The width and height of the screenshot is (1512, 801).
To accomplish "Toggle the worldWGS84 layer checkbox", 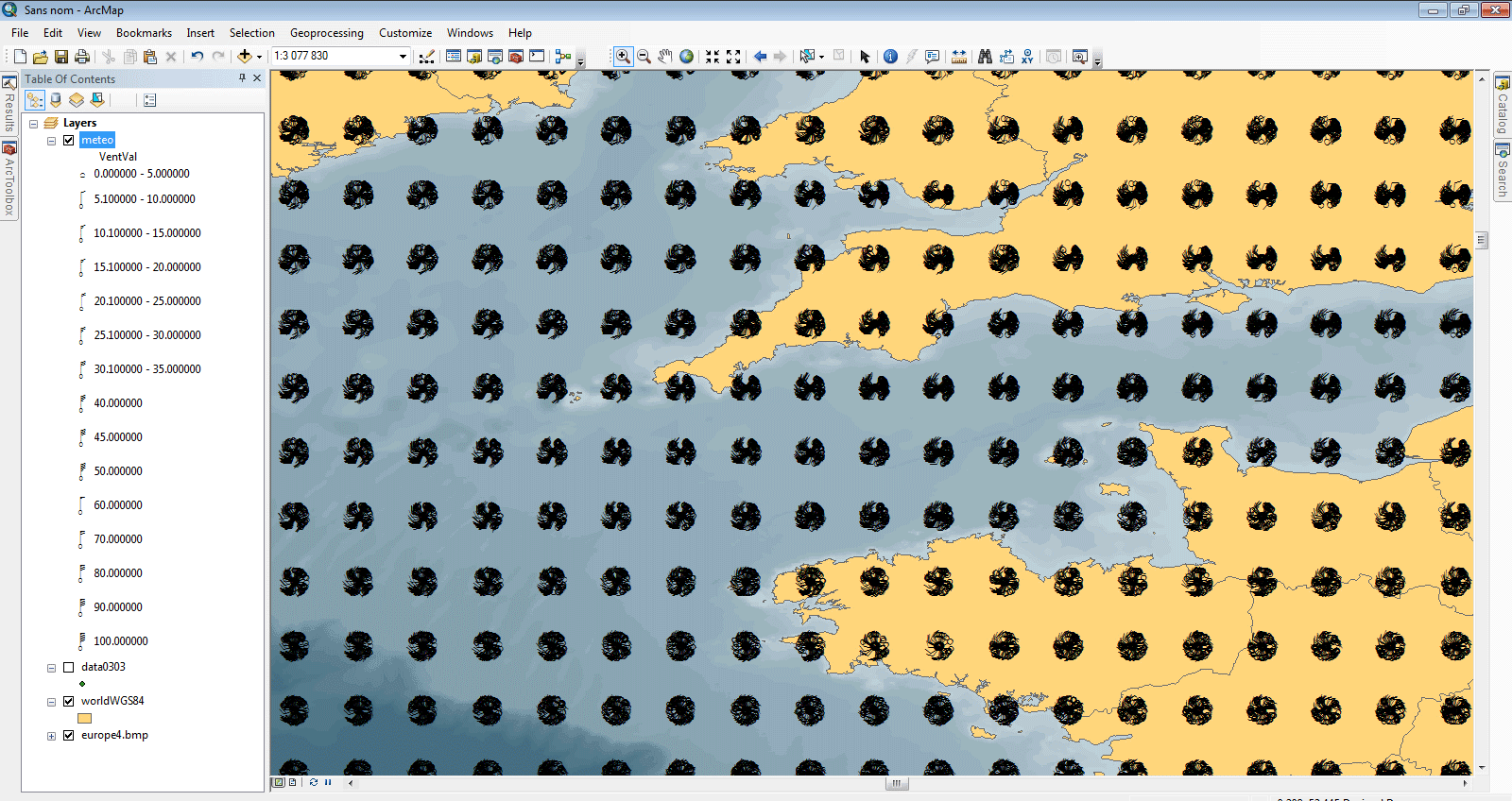I will click(x=68, y=701).
